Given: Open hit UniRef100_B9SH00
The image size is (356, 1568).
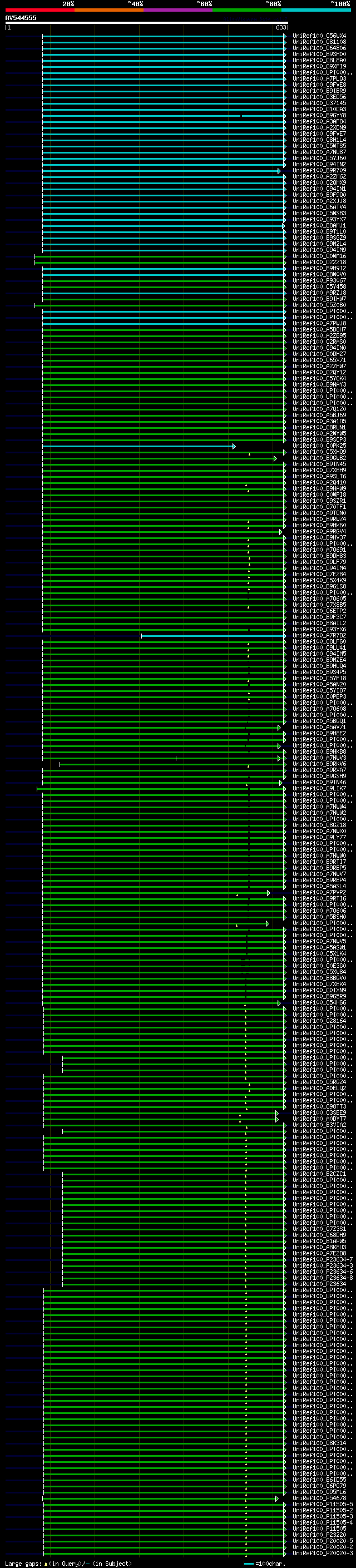Looking at the screenshot, I should 319,54.
